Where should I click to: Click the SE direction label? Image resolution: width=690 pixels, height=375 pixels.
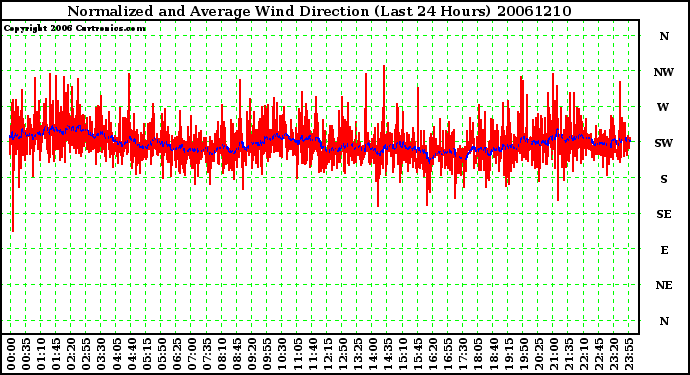(664, 214)
